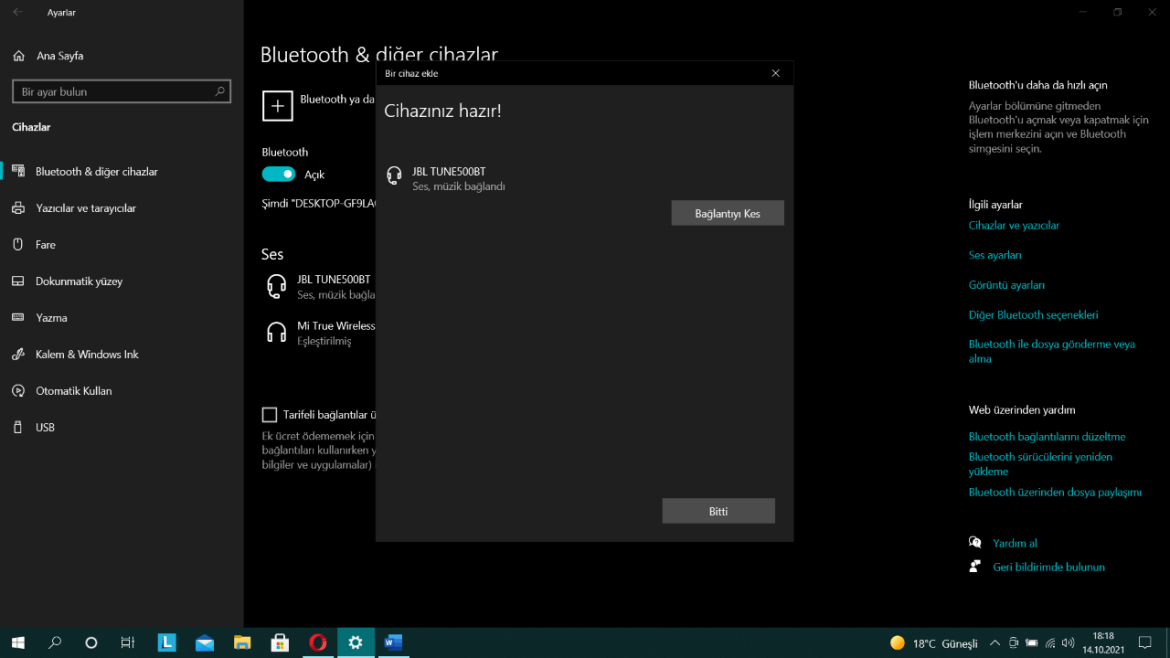The image size is (1170, 658).
Task: Click the Yazıcılar ve tarayıcılar printer icon
Action: click(x=20, y=208)
